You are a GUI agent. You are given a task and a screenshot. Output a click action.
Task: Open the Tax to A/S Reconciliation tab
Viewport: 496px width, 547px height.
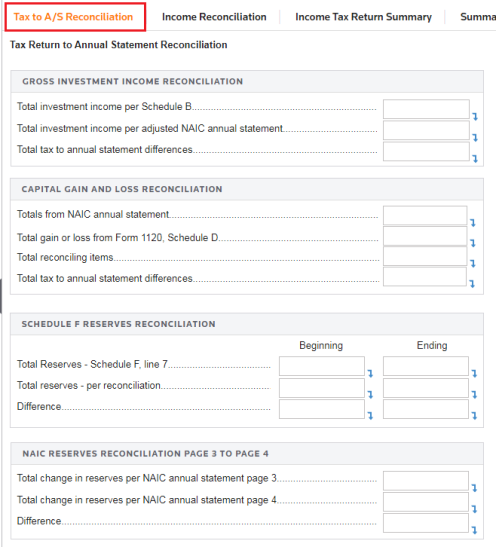[75, 17]
